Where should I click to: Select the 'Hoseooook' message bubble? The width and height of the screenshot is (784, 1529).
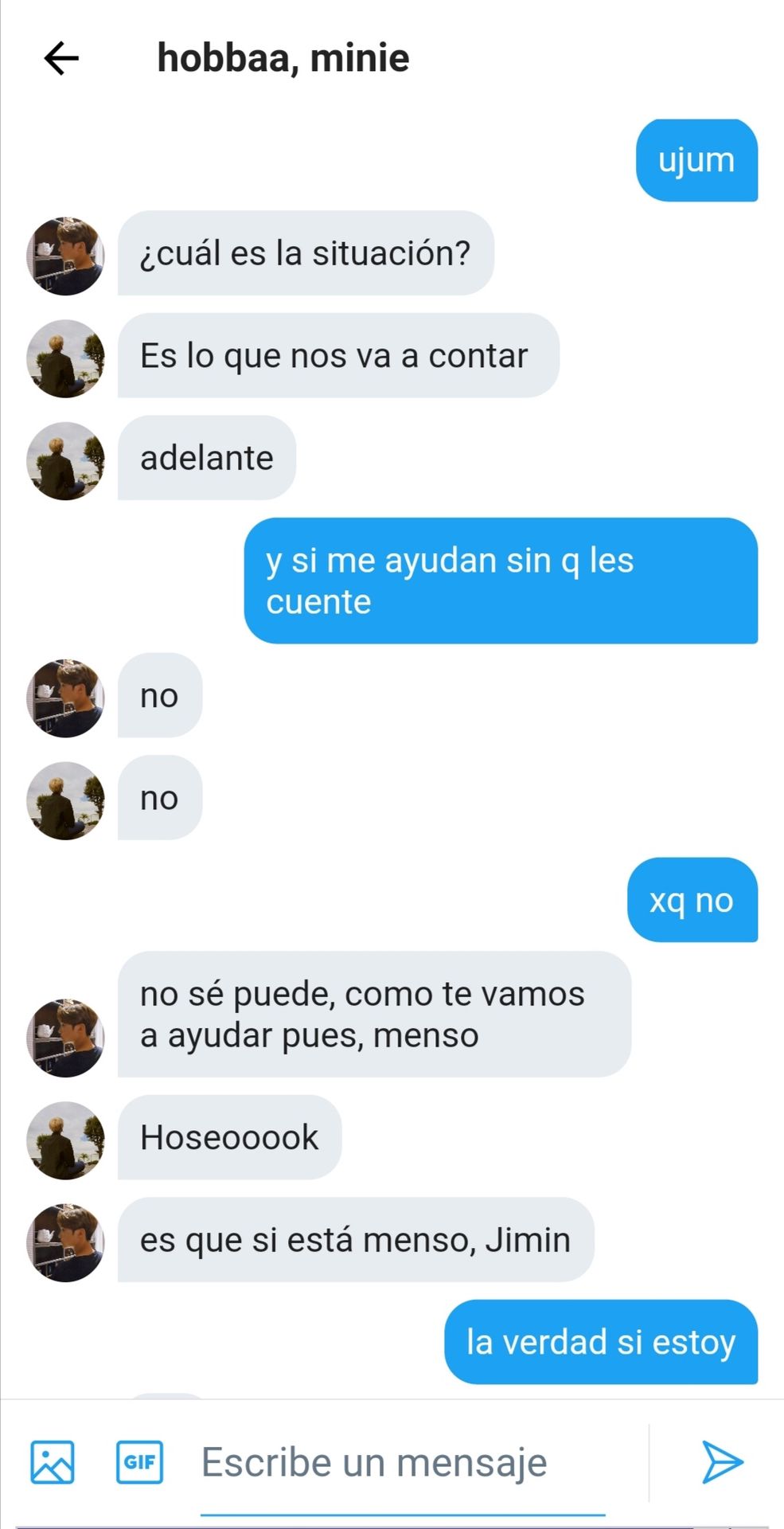coord(229,1137)
